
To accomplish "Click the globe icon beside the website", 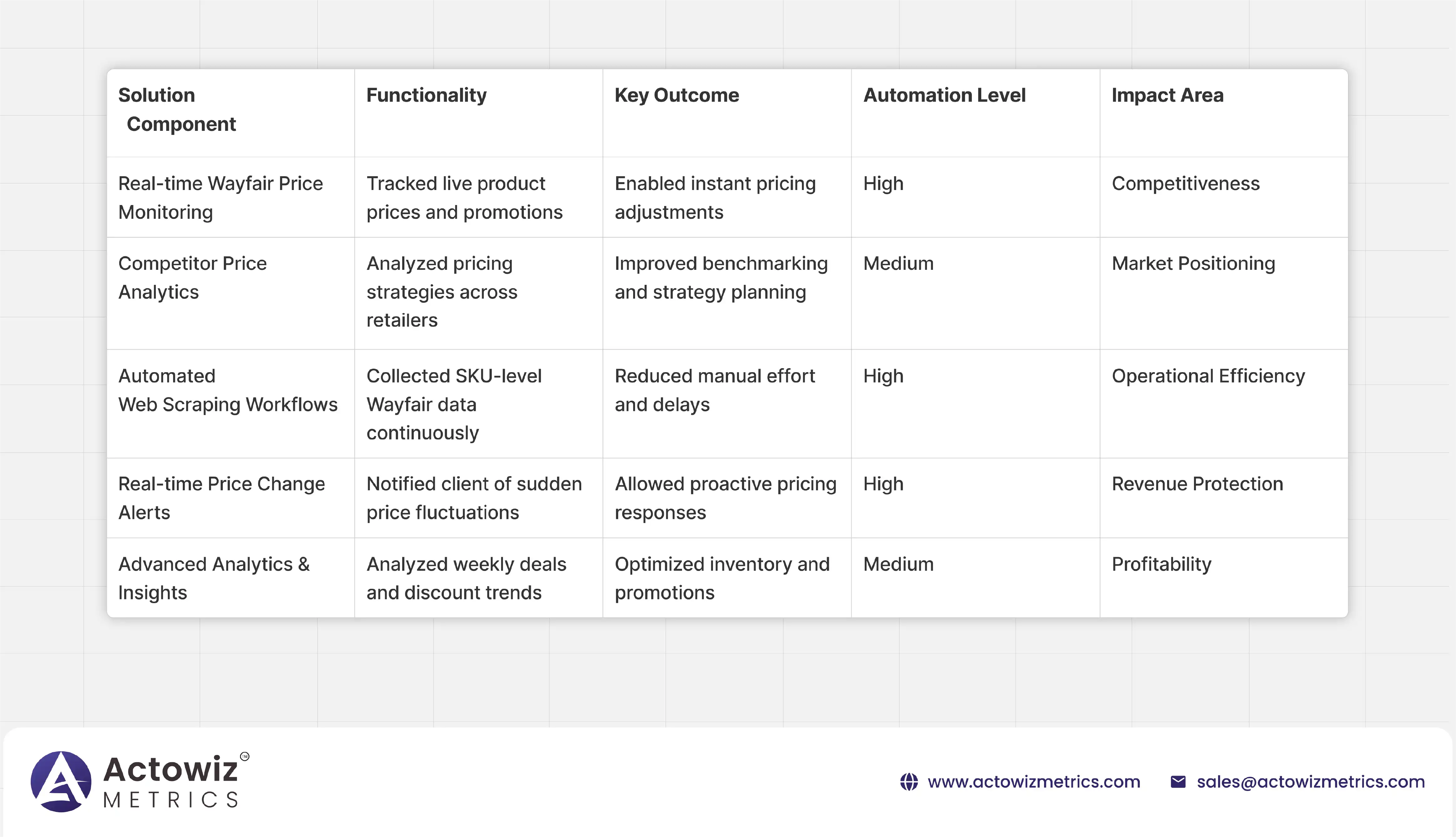I will [909, 782].
